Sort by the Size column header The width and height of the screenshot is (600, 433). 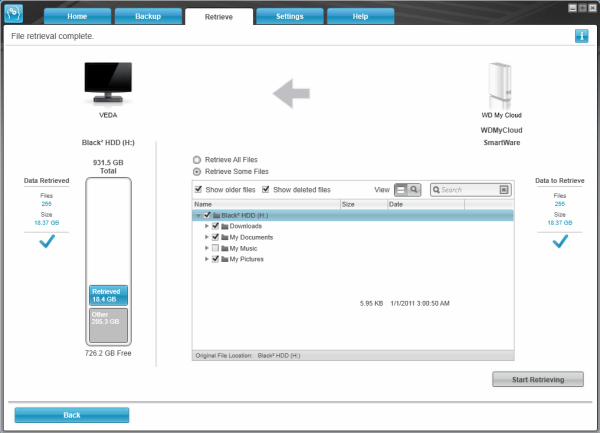(x=364, y=204)
